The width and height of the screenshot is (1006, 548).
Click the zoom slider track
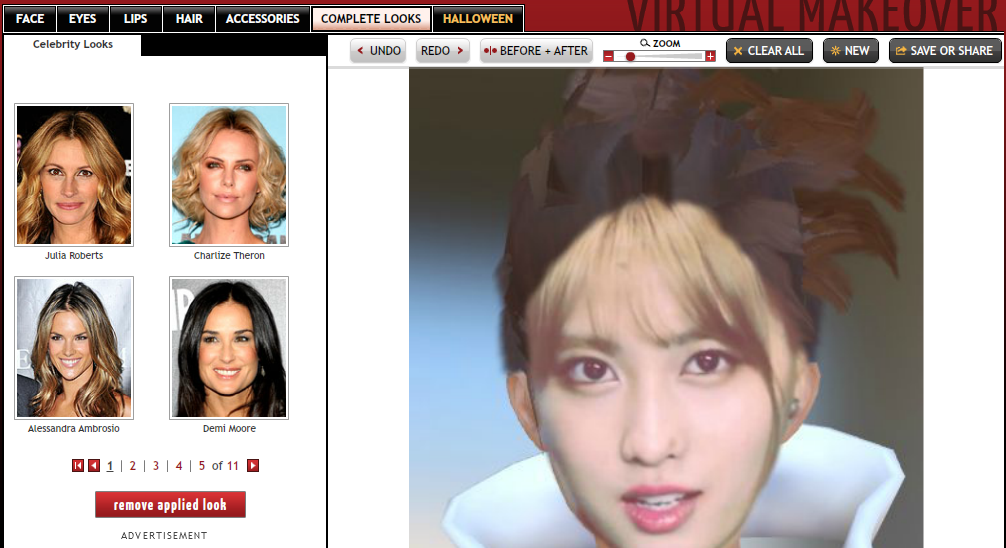pos(660,56)
